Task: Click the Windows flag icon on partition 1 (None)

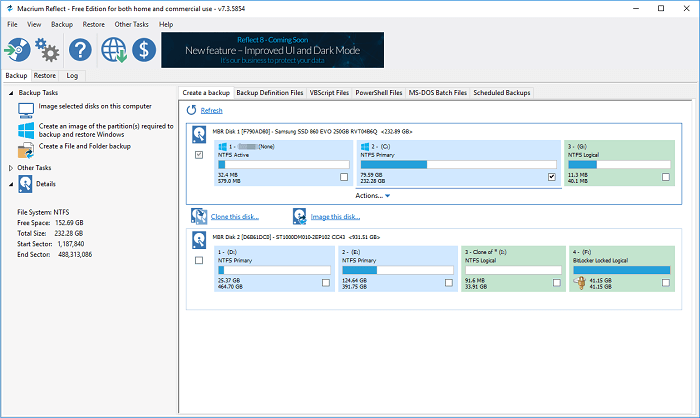Action: tap(222, 146)
